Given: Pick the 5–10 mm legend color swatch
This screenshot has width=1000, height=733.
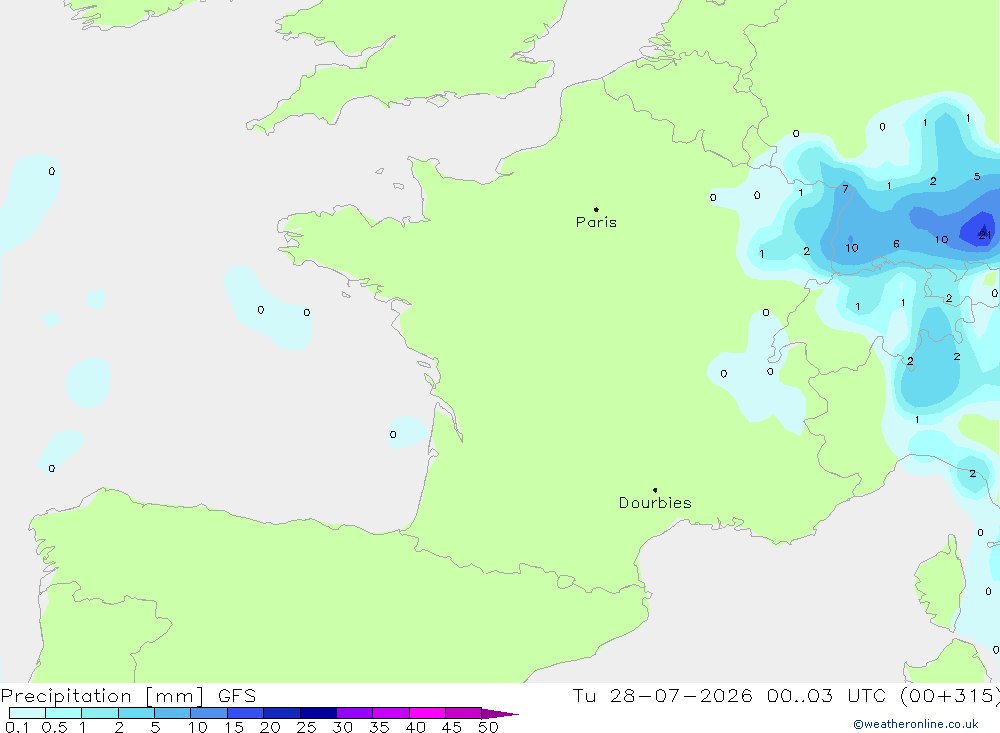Looking at the screenshot, I should point(173,713).
